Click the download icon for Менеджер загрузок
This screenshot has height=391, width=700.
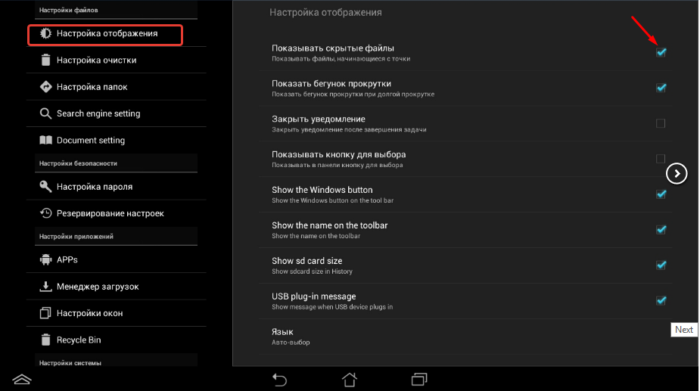click(x=46, y=287)
